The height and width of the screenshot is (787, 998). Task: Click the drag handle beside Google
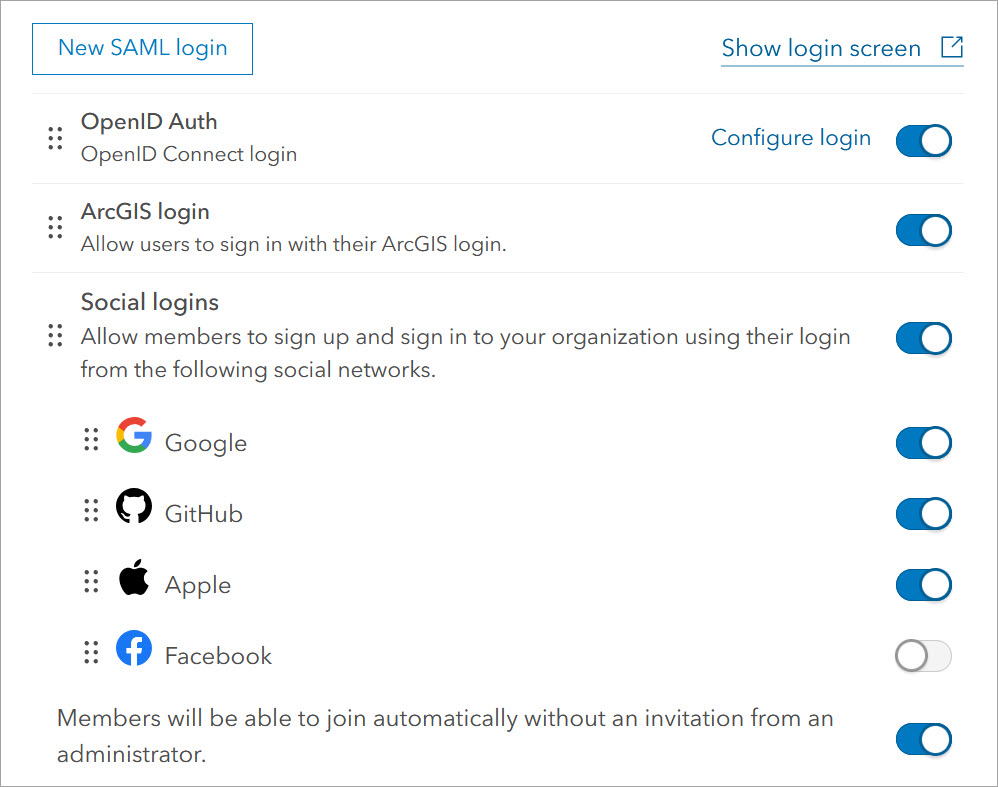[x=91, y=440]
